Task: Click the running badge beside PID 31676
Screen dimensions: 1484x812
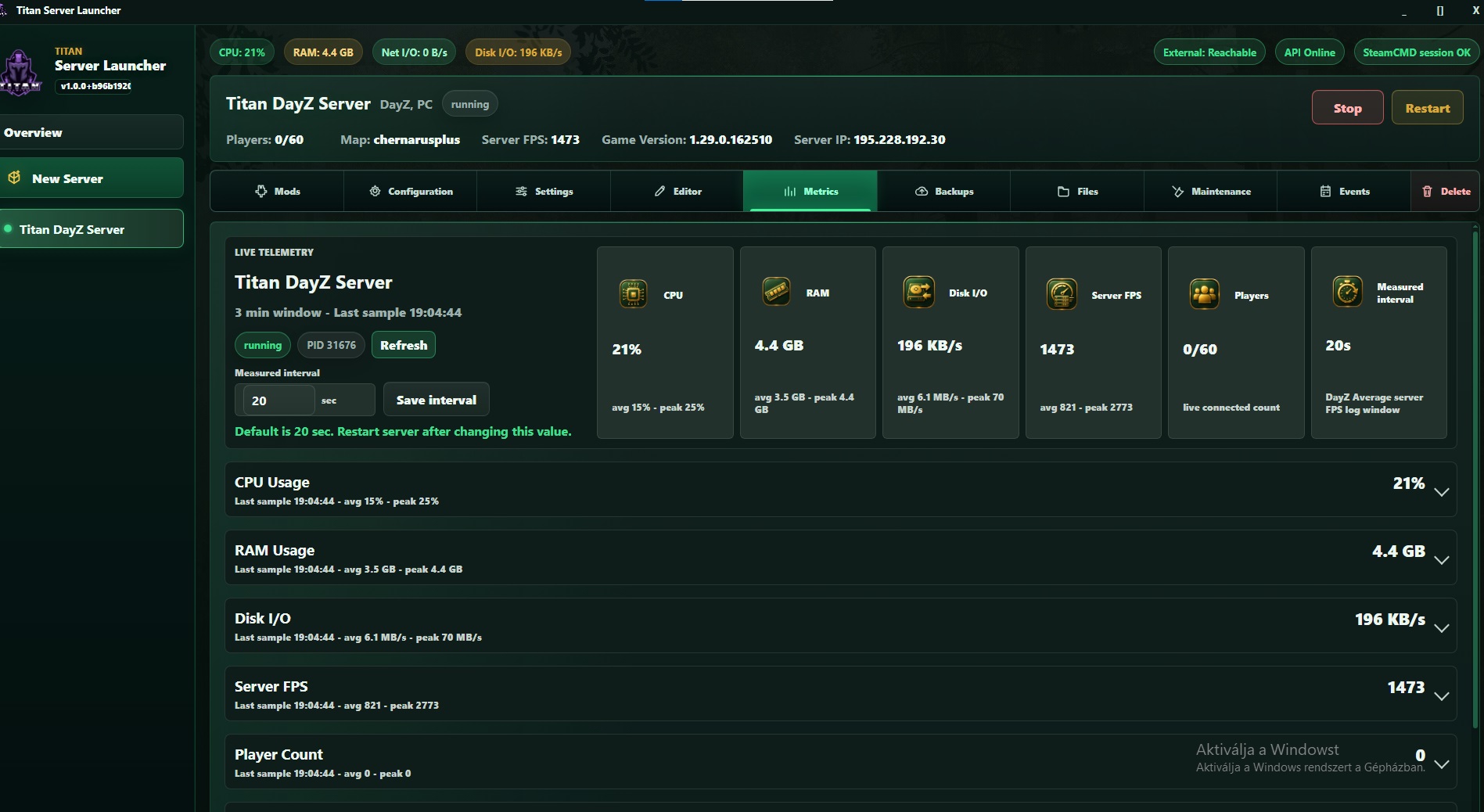Action: [262, 345]
